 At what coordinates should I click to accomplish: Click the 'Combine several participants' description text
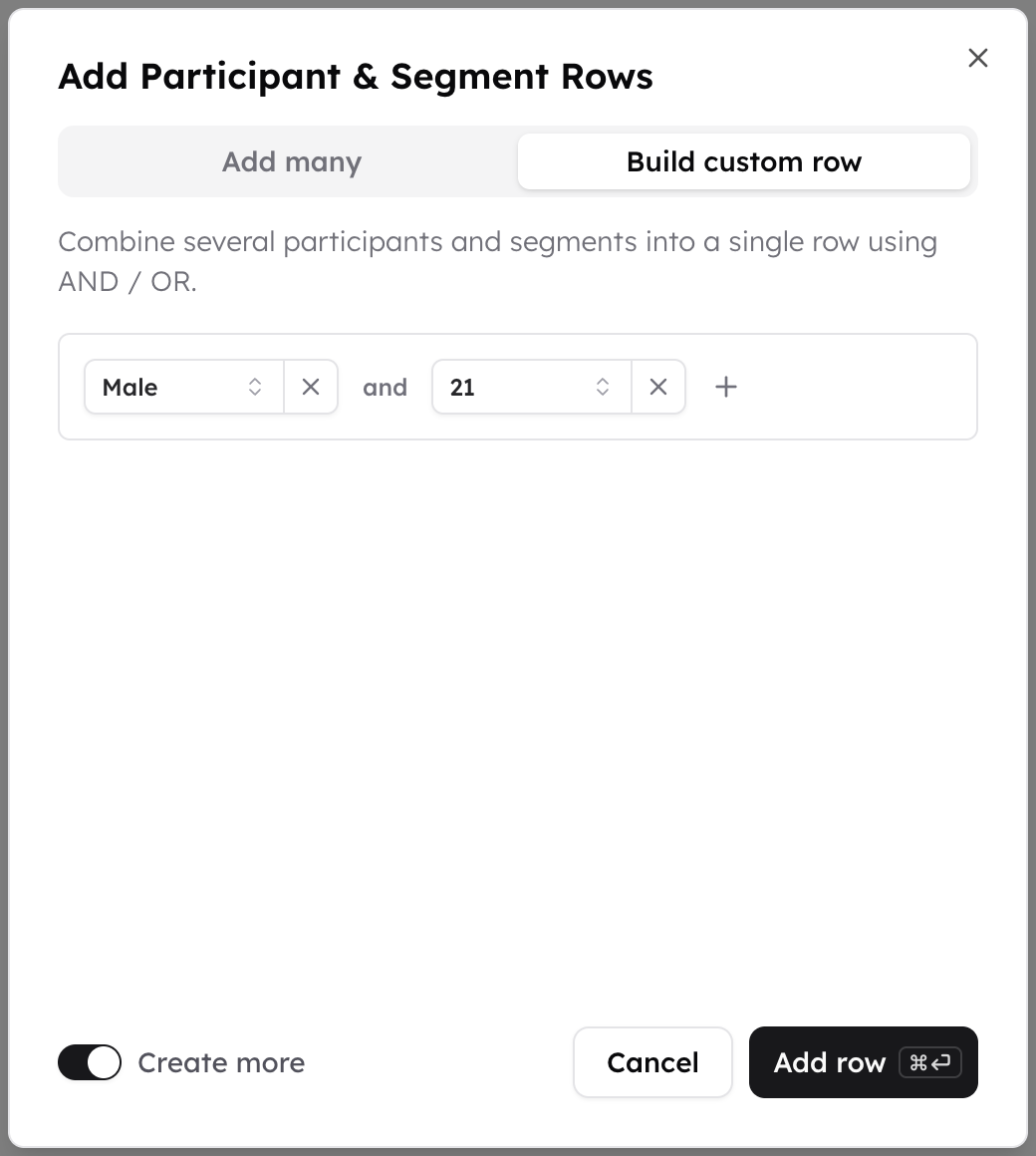pos(498,262)
